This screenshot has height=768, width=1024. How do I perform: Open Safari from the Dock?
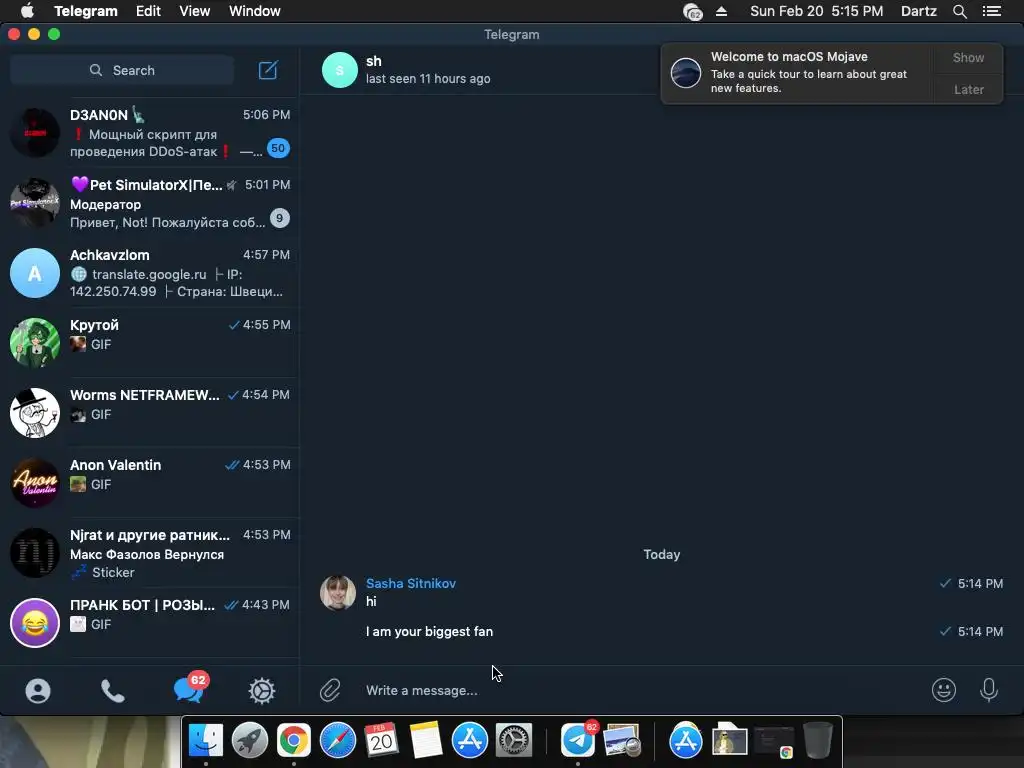338,741
